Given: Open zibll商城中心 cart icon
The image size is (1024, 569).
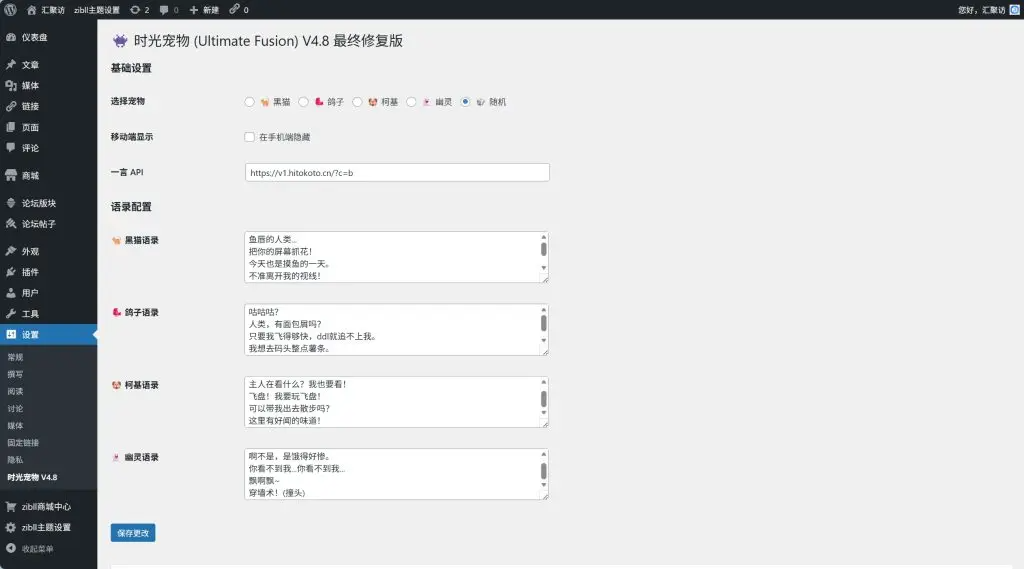Looking at the screenshot, I should [x=11, y=506].
